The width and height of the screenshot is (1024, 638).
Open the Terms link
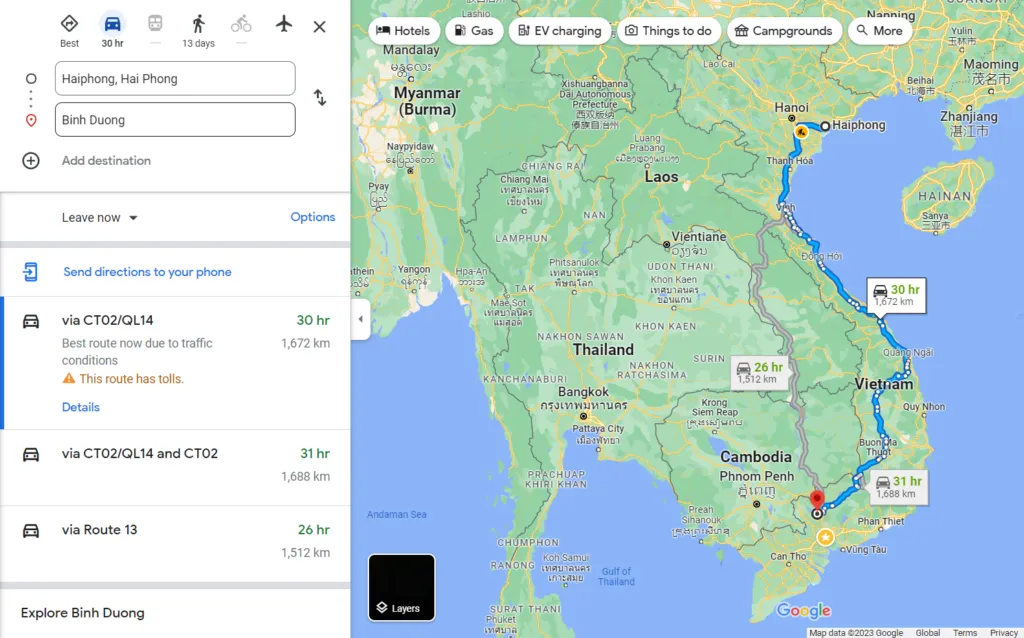965,633
